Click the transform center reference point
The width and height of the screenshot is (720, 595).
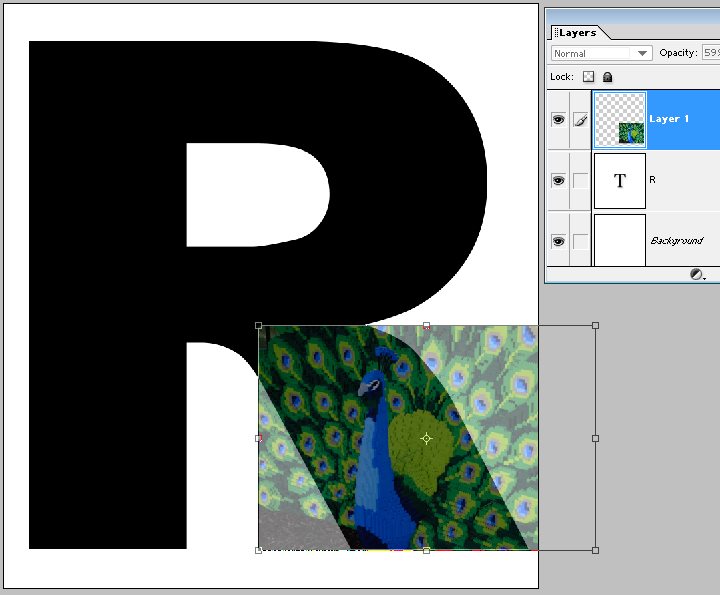pos(427,438)
